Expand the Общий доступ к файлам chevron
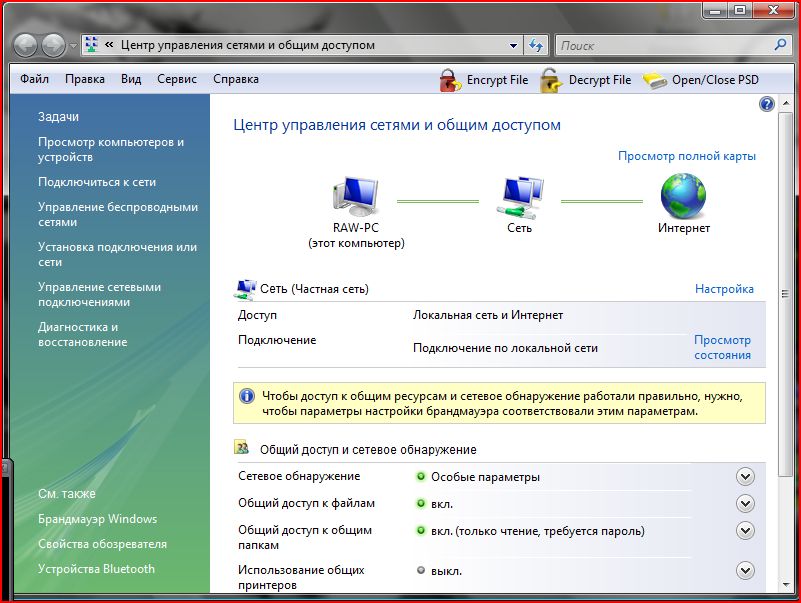Viewport: 801px width, 603px height. (745, 504)
